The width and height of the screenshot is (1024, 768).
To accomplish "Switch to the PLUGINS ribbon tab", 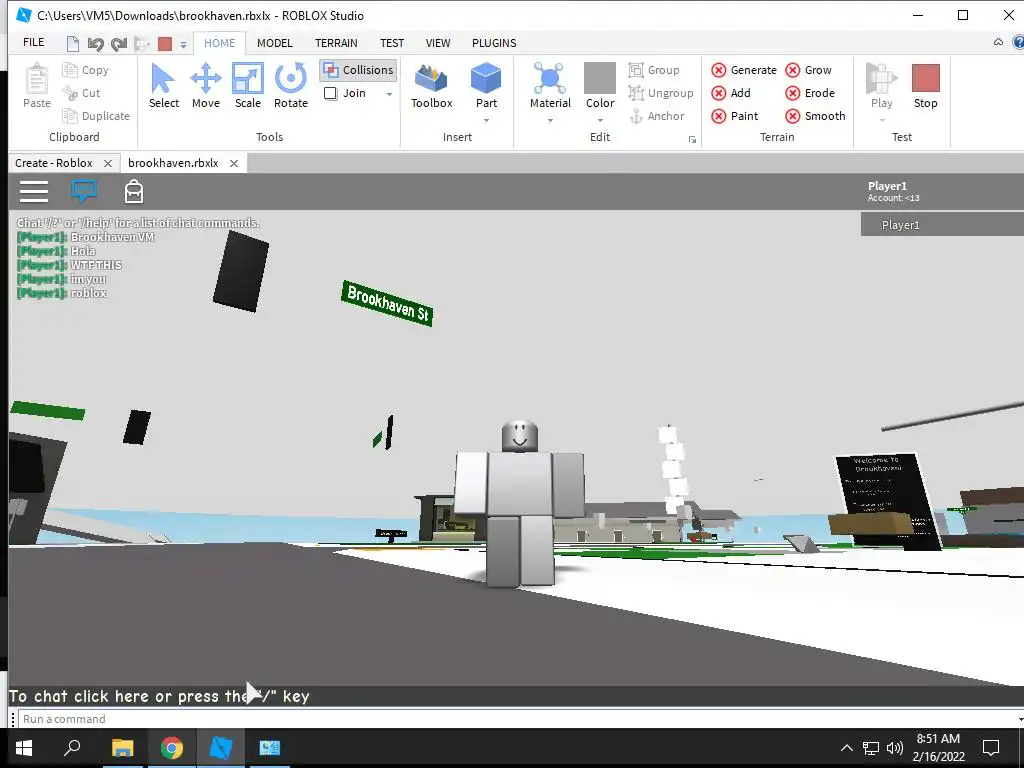I will click(494, 43).
